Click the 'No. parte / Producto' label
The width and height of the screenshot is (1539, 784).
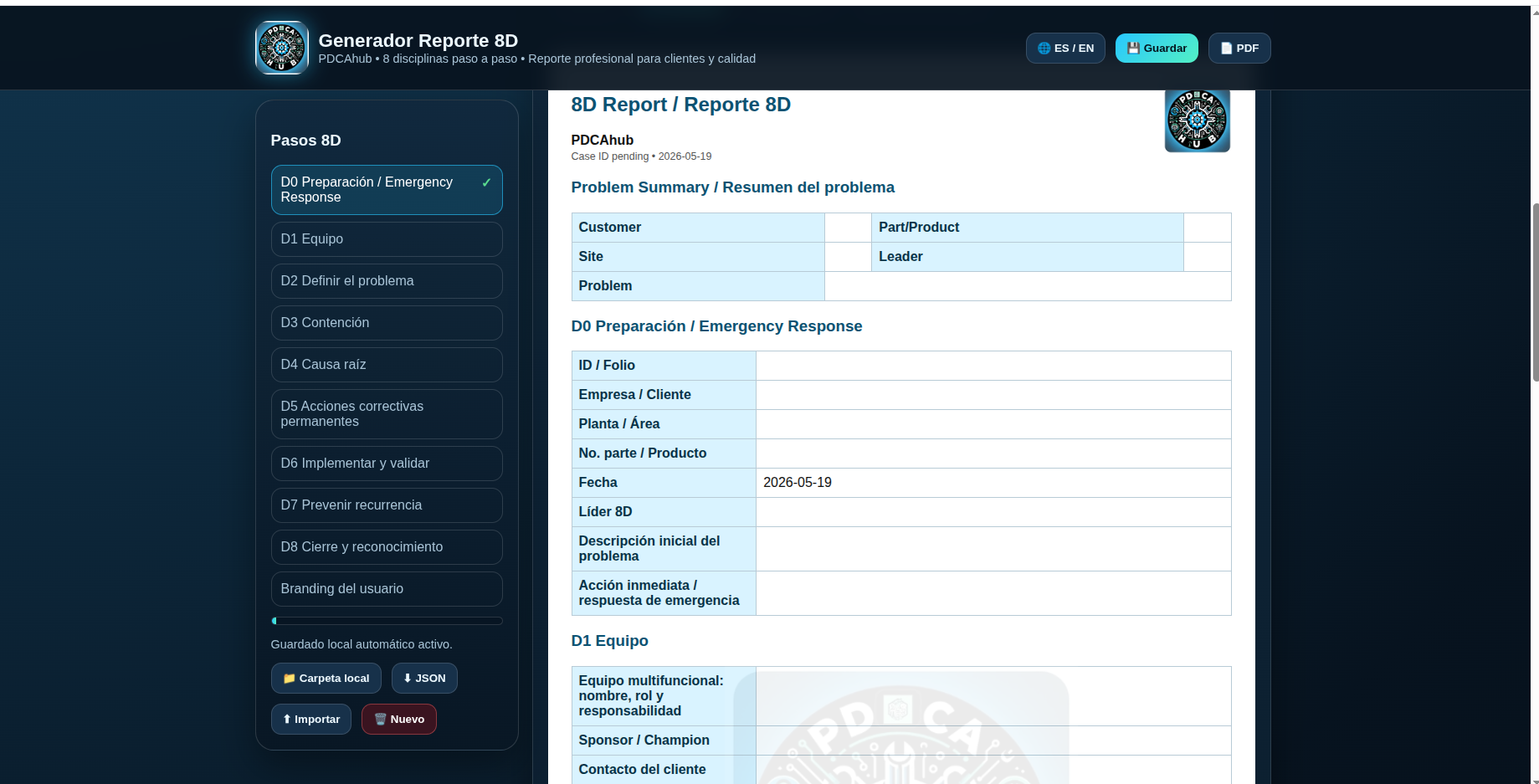coord(643,453)
